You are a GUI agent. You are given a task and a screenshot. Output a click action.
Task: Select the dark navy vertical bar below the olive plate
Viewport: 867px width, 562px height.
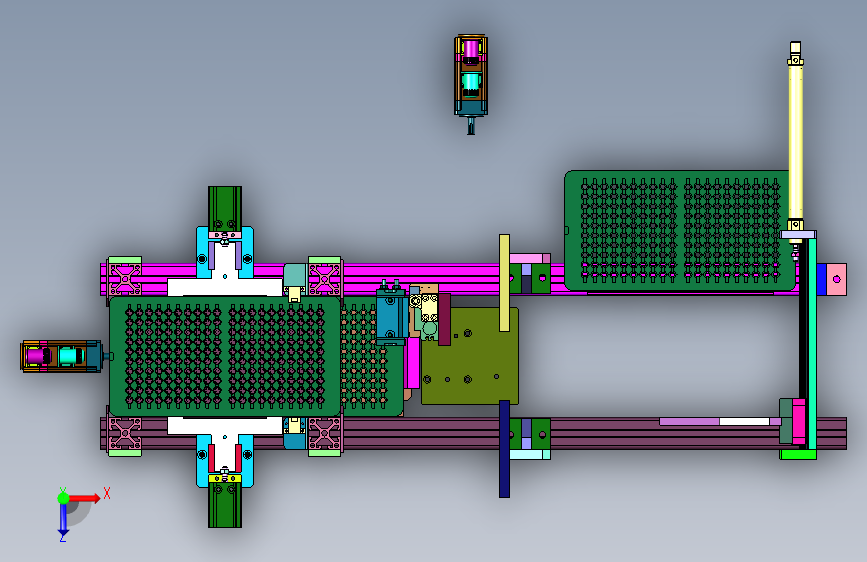(x=504, y=449)
